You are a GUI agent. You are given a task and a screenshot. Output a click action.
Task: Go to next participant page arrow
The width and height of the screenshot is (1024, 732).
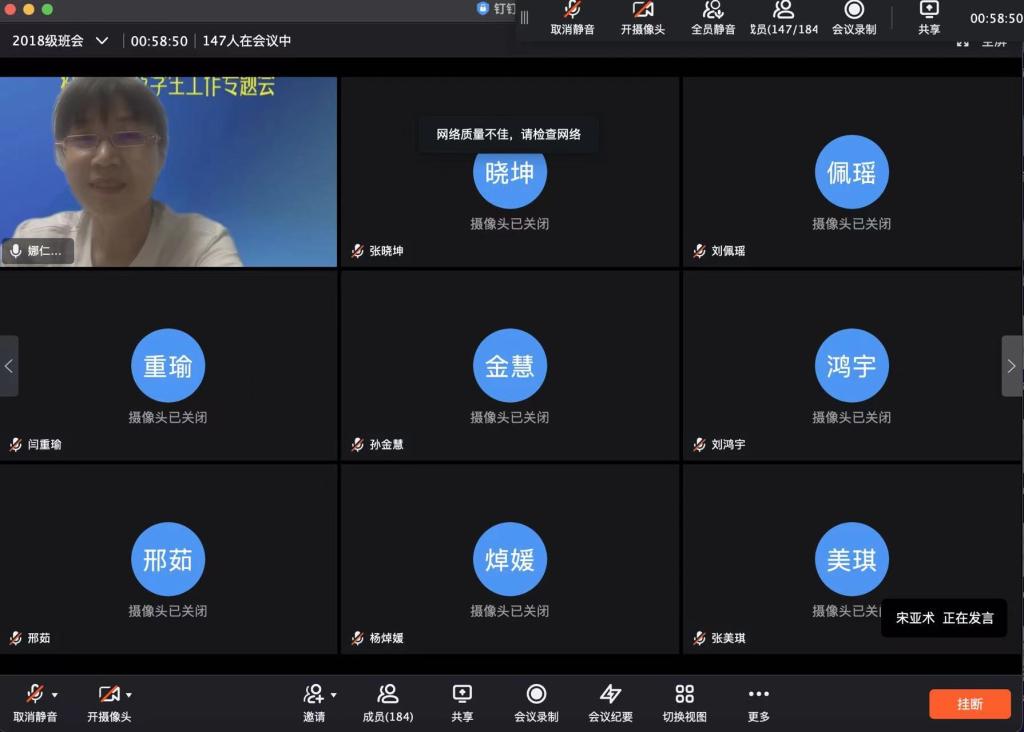pos(1011,366)
